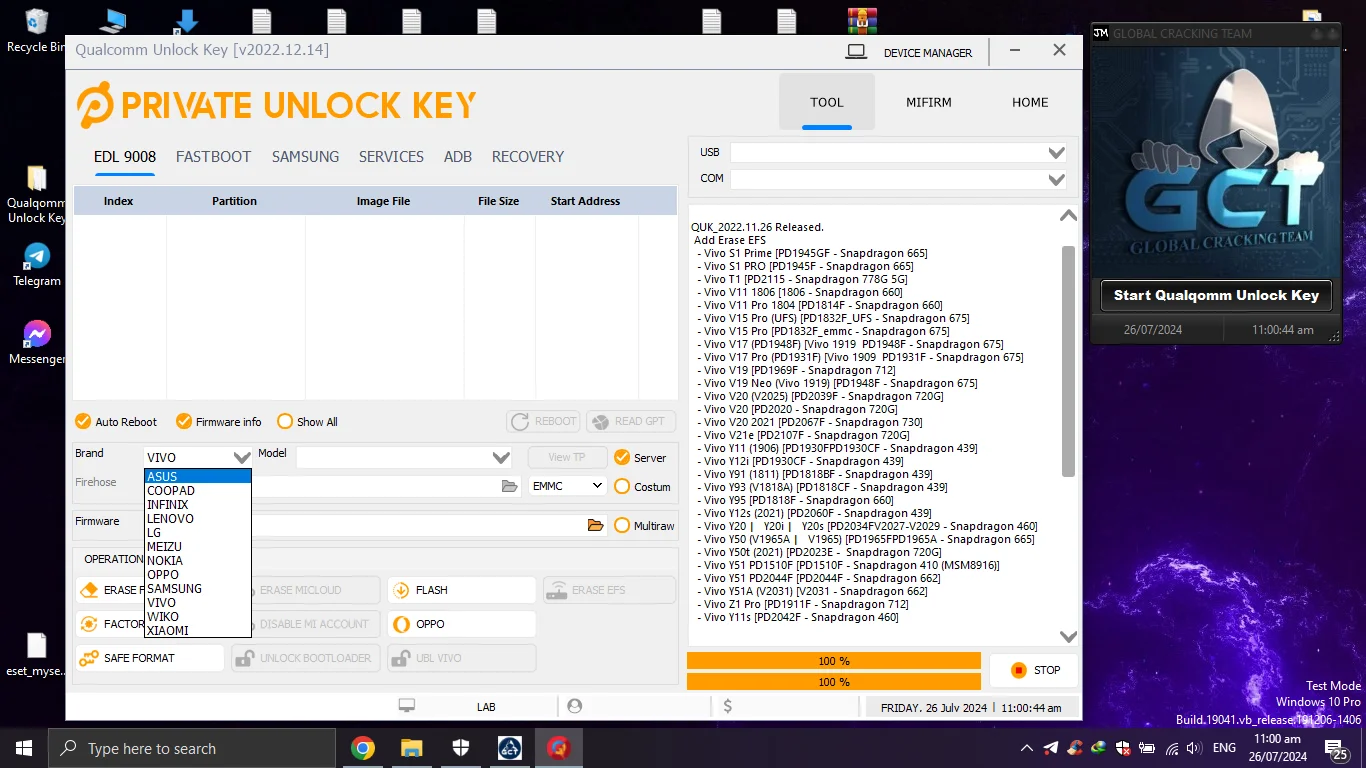Open the SERVICES tab
The width and height of the screenshot is (1366, 768).
391,157
